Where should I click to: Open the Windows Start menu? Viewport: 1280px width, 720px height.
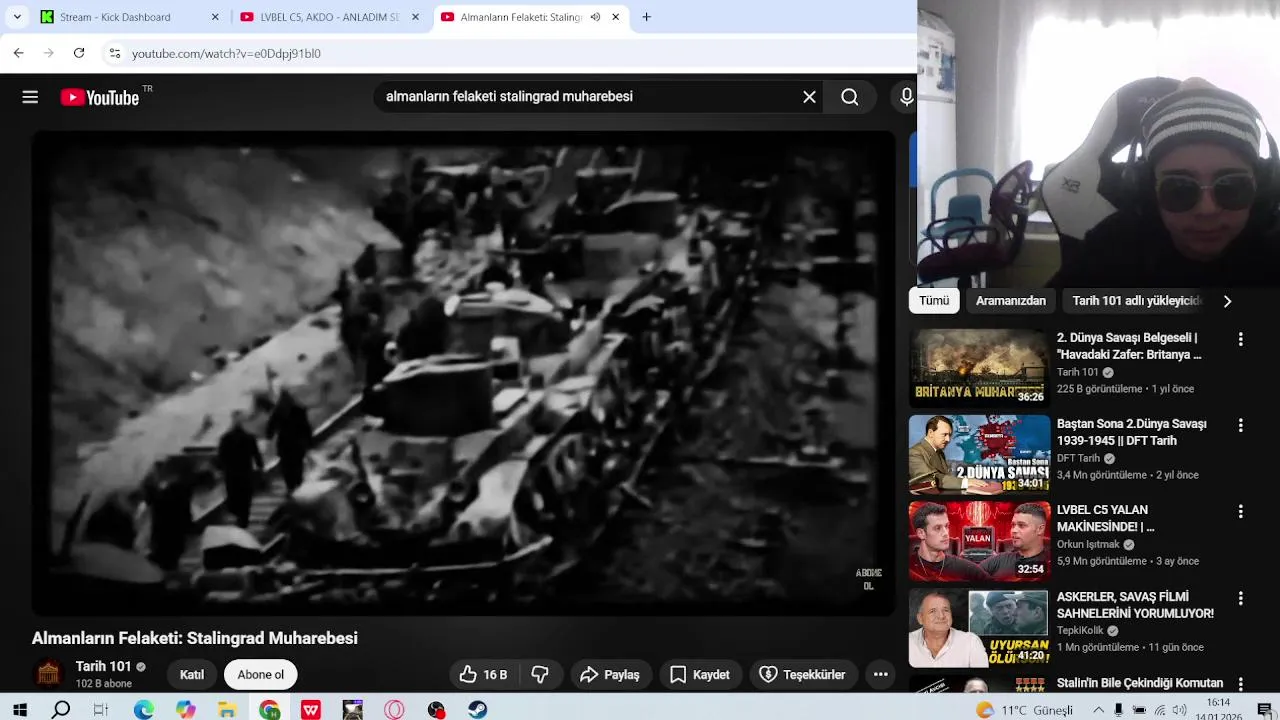tap(19, 710)
